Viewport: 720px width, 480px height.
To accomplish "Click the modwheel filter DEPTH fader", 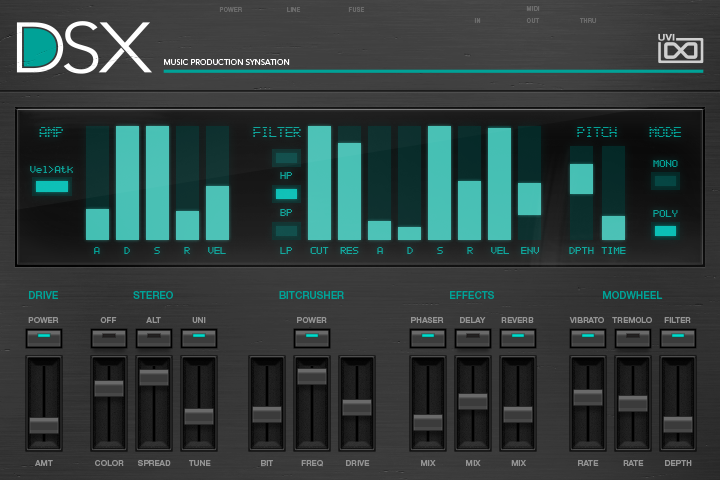I will click(x=678, y=424).
